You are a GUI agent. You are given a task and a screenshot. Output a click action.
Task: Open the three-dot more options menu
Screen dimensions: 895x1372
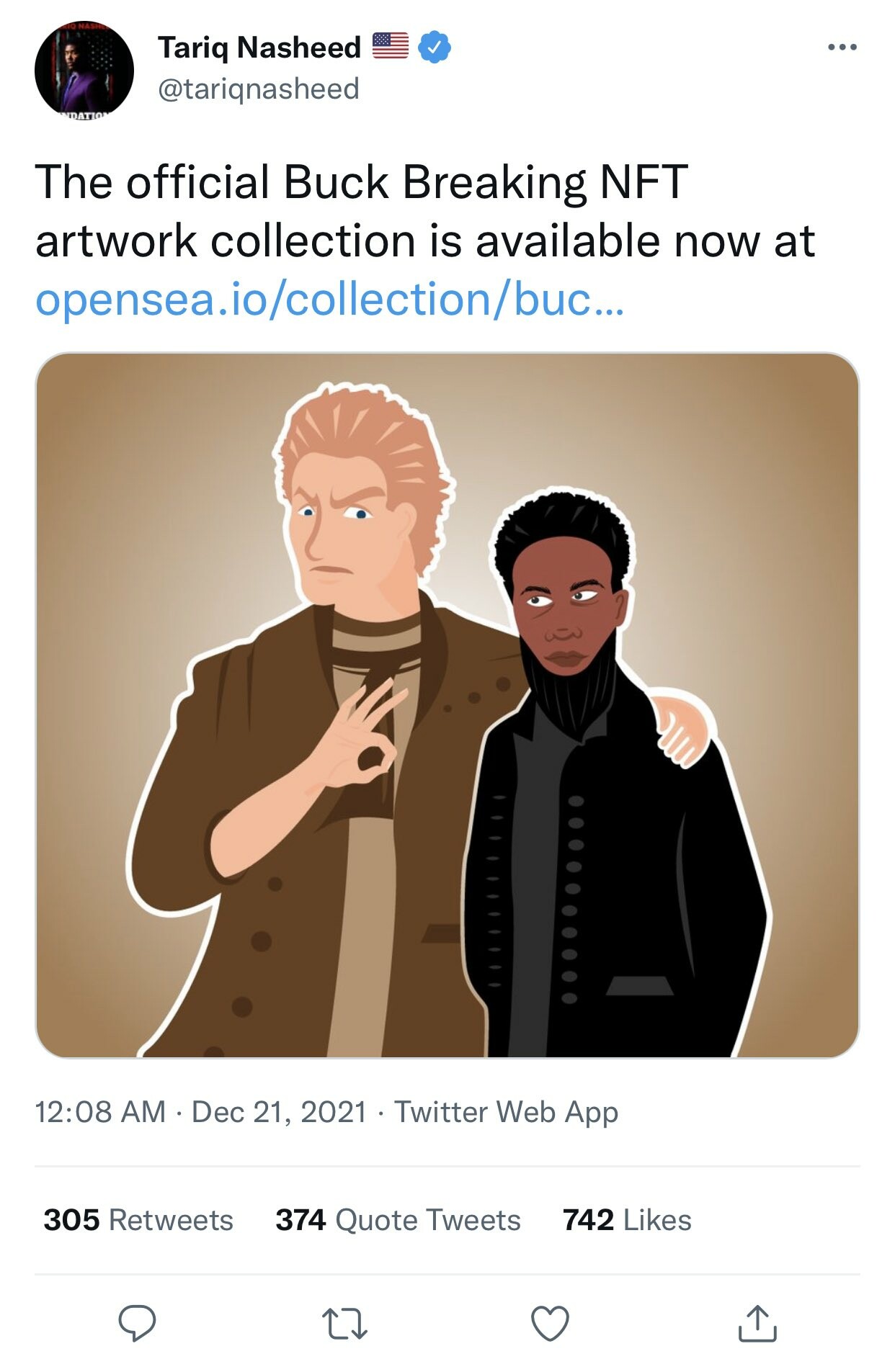coord(842,48)
